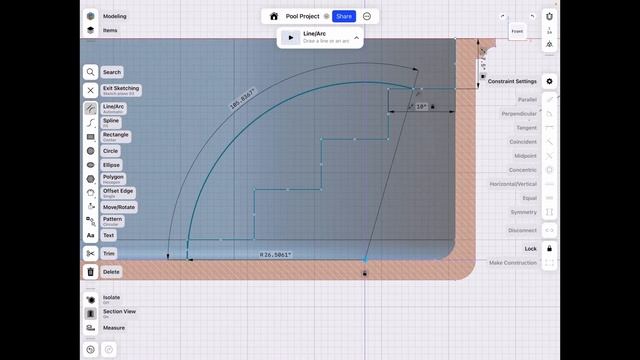Apply the Midpoint constraint
The height and width of the screenshot is (360, 640).
(549, 156)
